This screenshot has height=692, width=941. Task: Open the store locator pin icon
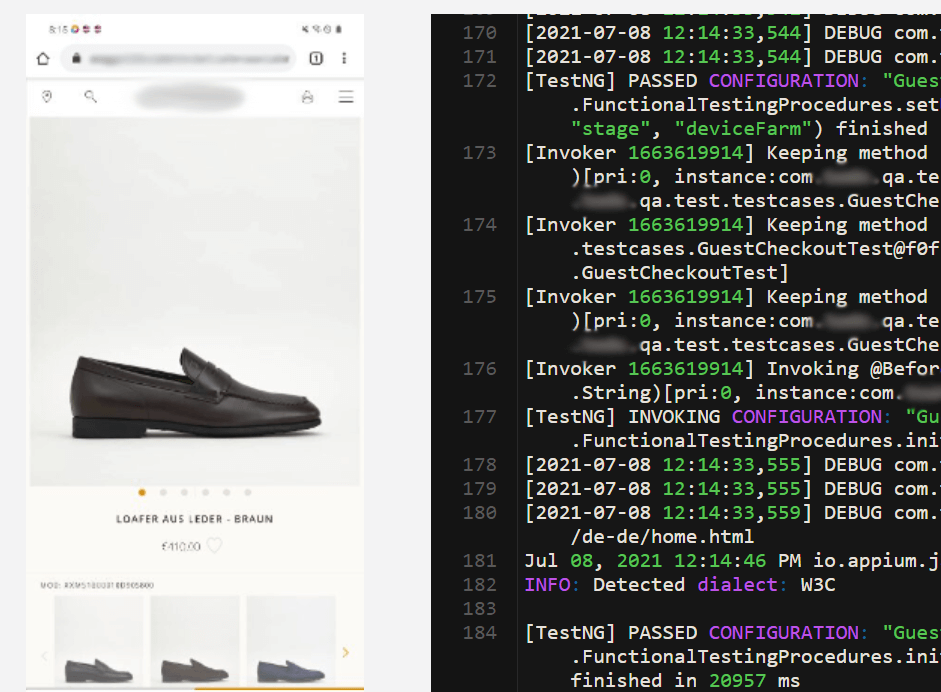pos(47,96)
